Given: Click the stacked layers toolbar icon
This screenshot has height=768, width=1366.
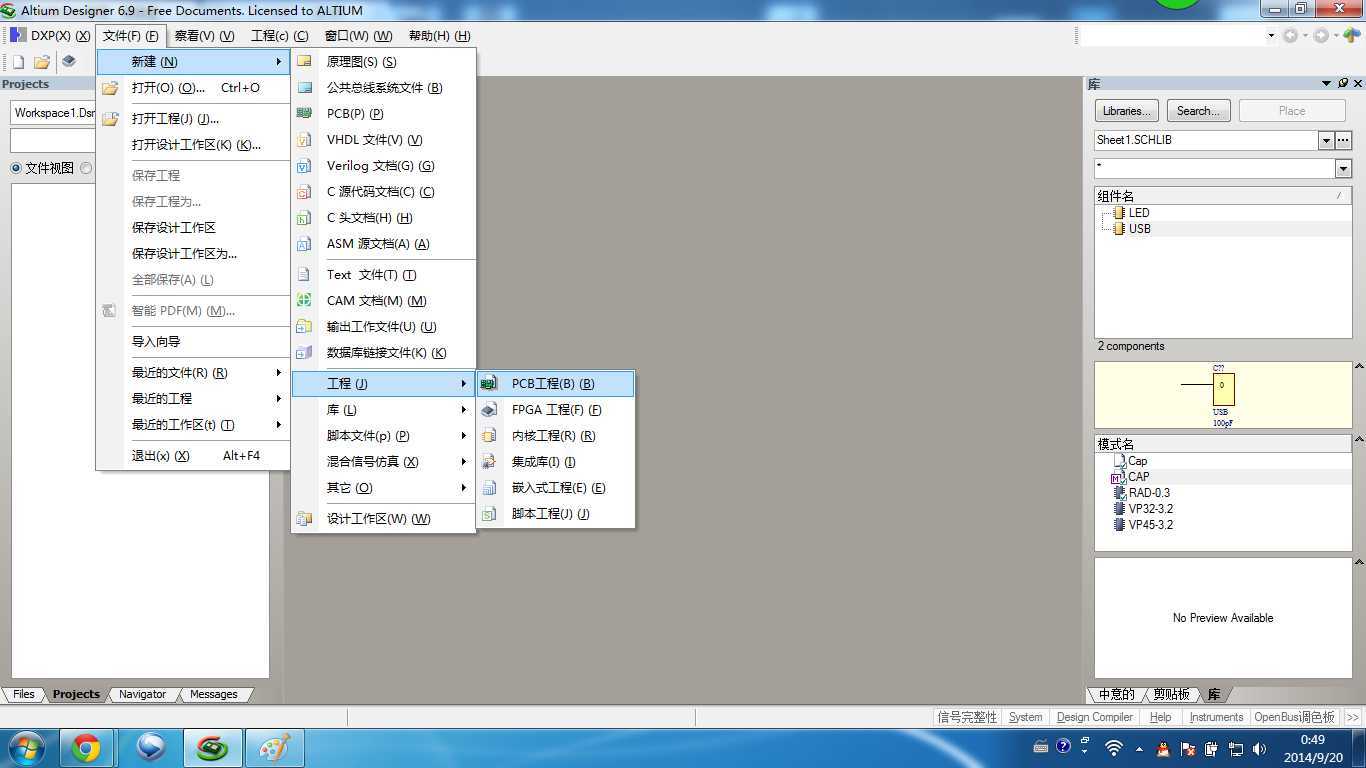Looking at the screenshot, I should tap(68, 61).
